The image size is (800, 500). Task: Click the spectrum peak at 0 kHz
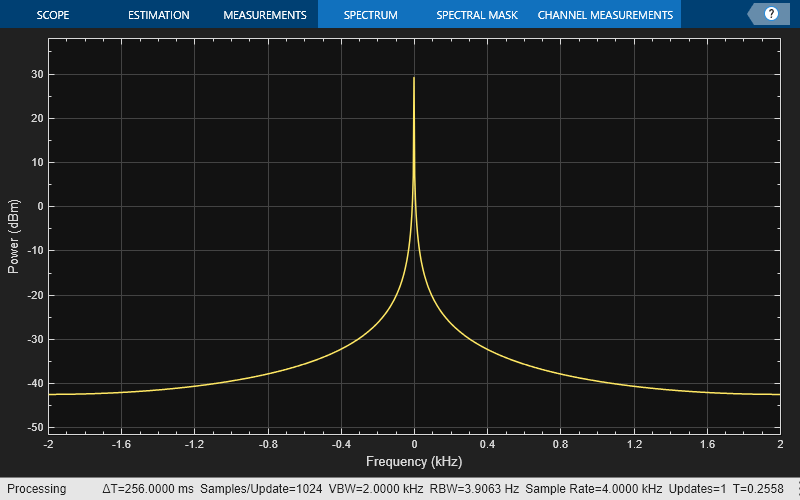(414, 78)
